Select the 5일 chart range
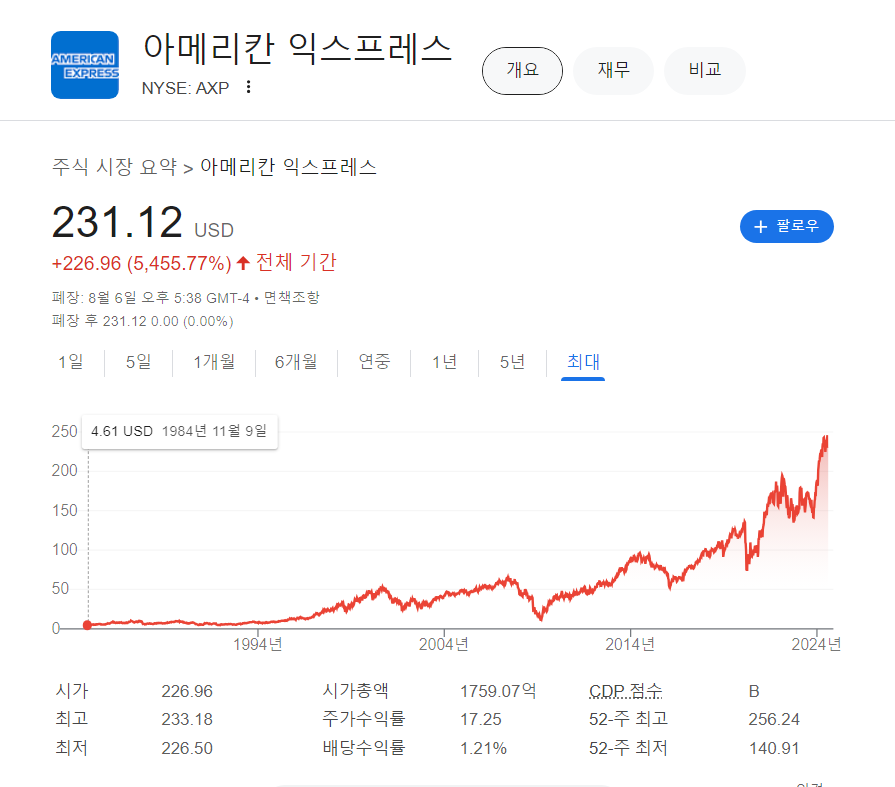Screen dimensions: 895x787 click(x=139, y=362)
